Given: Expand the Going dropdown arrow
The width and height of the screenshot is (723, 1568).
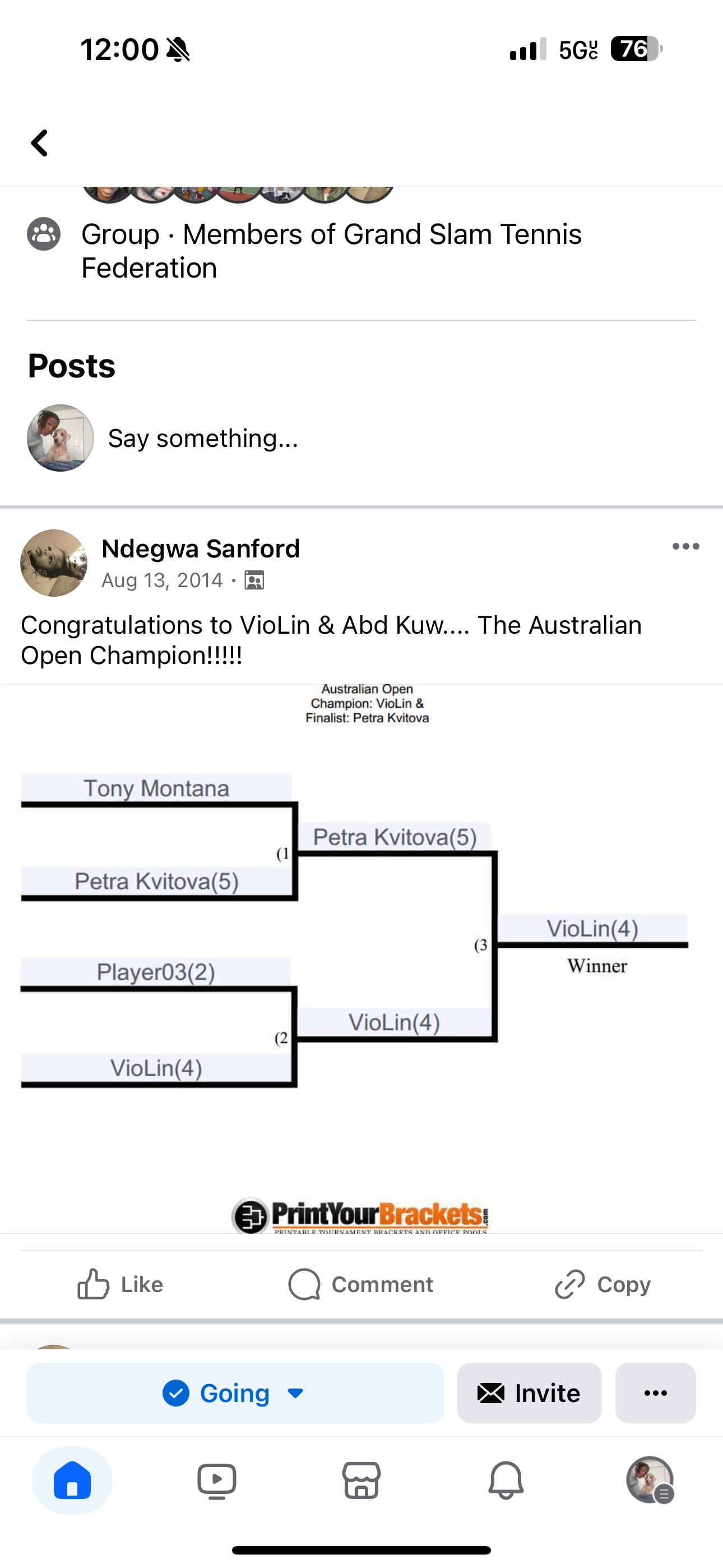Looking at the screenshot, I should (296, 1393).
